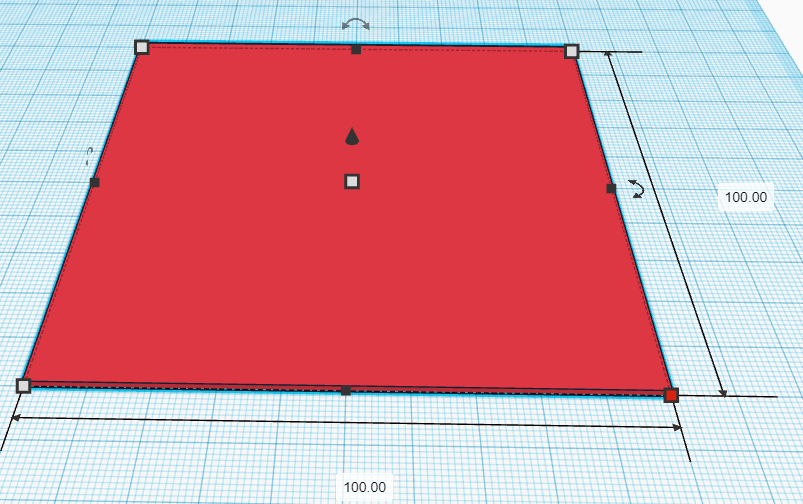Select the top-right white corner handle
Viewport: 803px width, 504px height.
(x=572, y=51)
